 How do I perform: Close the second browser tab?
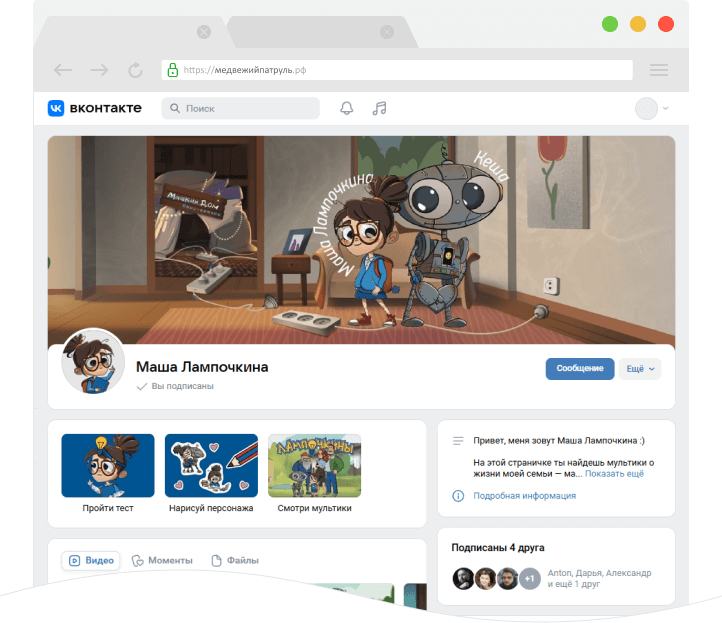click(x=387, y=32)
